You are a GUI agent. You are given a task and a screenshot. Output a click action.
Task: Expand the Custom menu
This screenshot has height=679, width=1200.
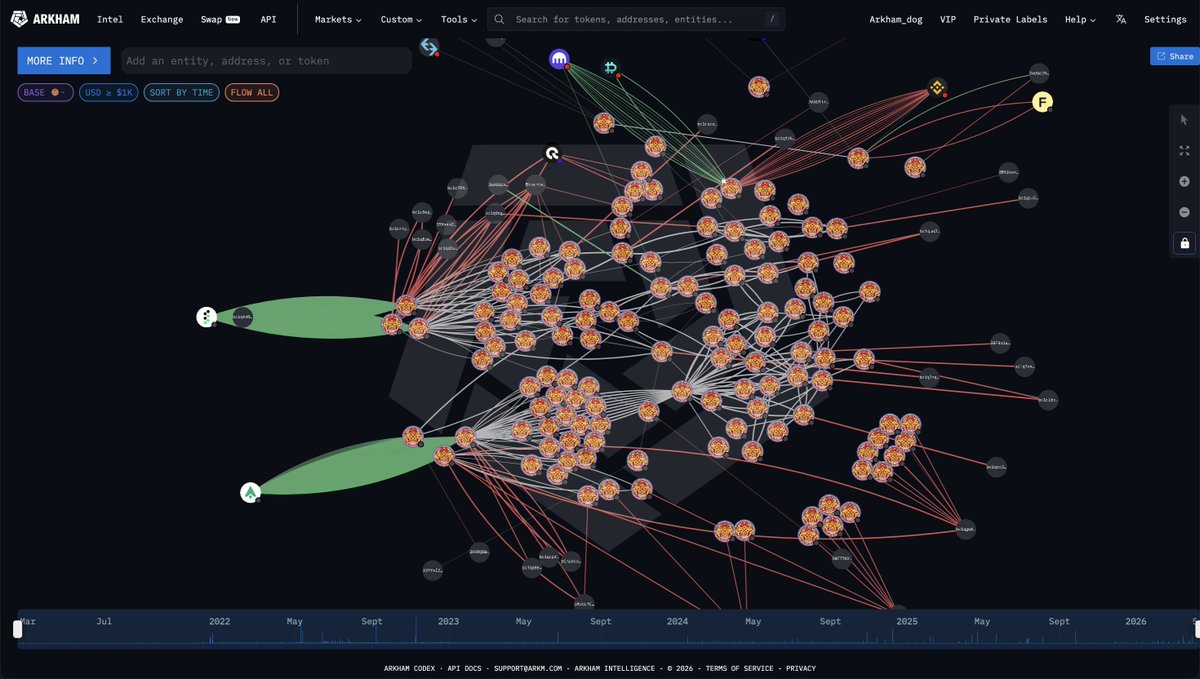[x=401, y=19]
